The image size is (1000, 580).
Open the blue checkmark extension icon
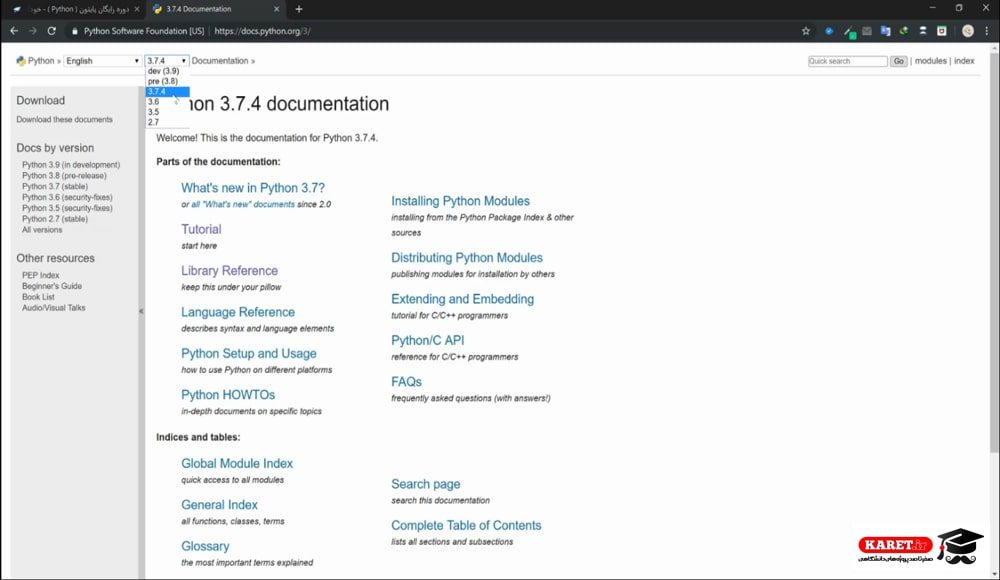pyautogui.click(x=828, y=31)
